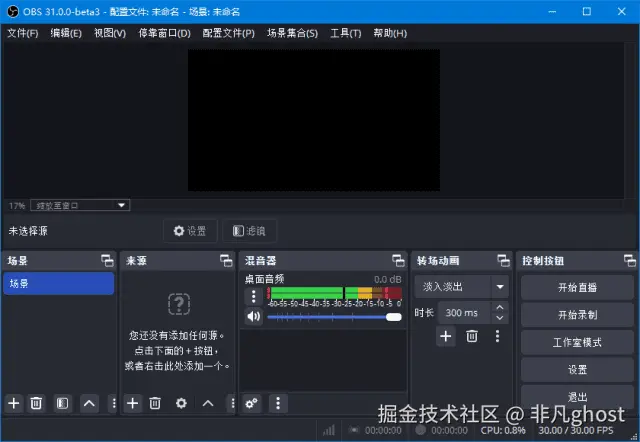The image size is (640, 442).
Task: Click 退出 button
Action: (577, 396)
